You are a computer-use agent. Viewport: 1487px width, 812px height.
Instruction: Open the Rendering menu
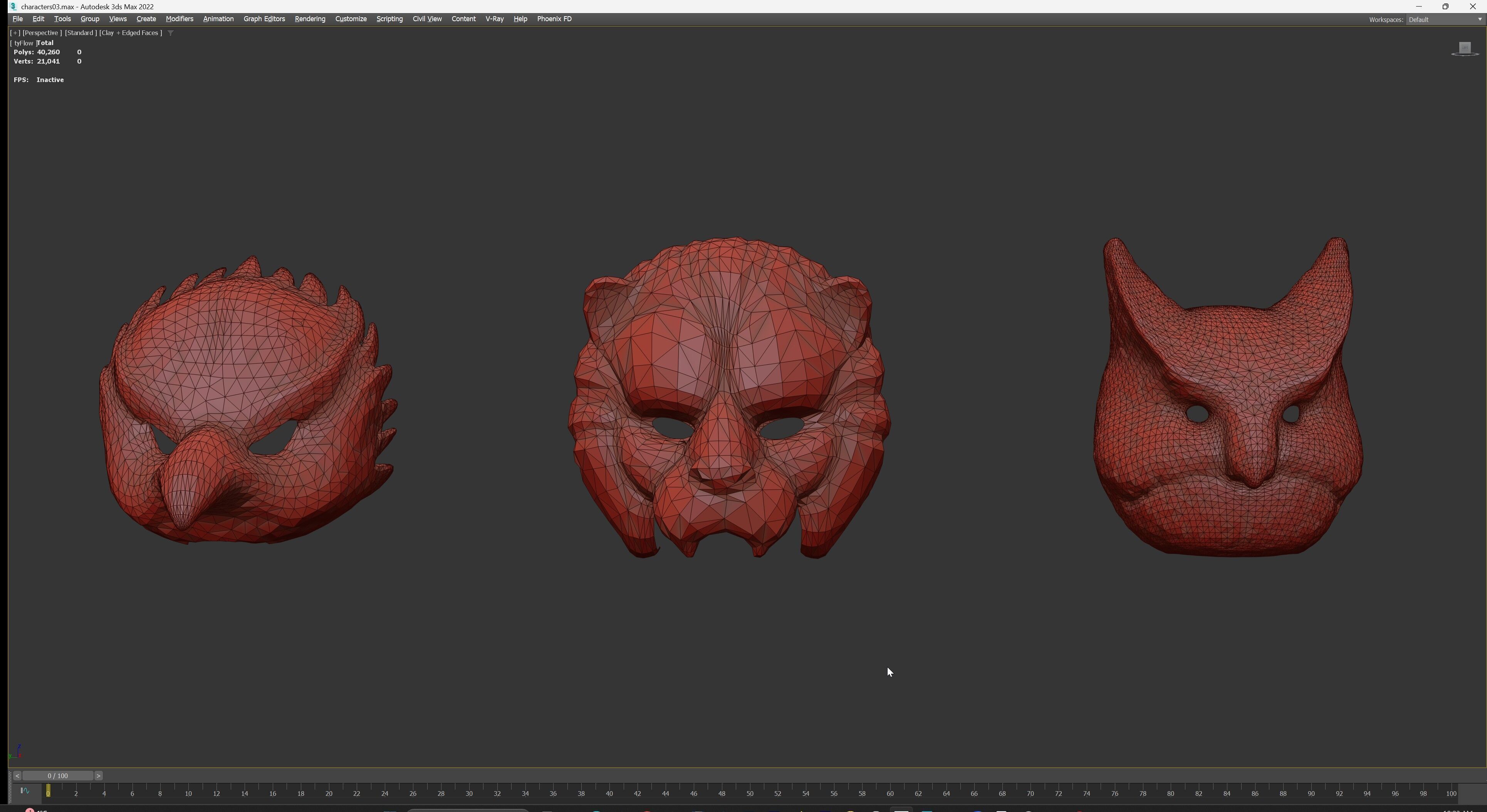point(309,19)
